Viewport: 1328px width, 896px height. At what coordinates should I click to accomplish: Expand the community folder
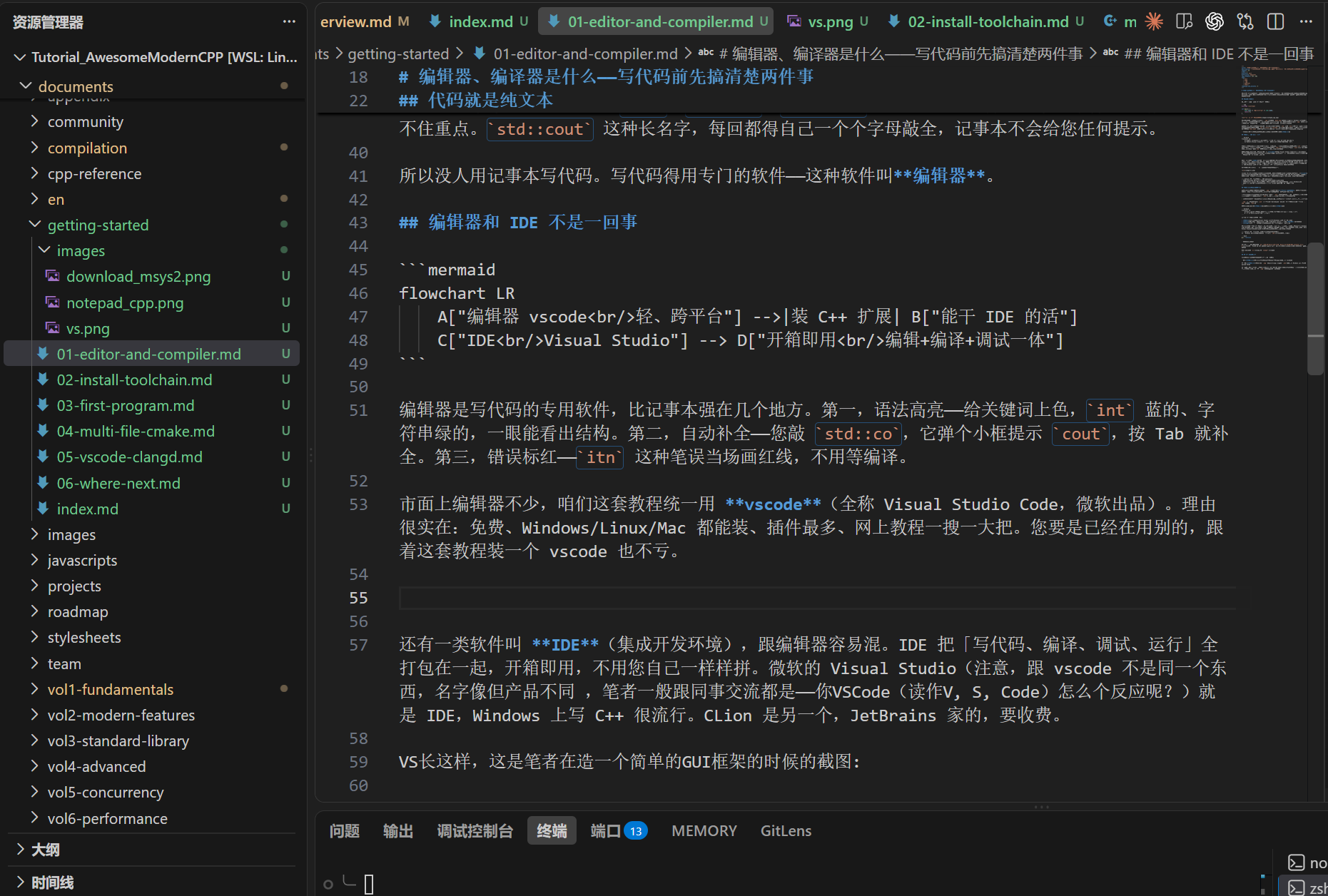(34, 121)
